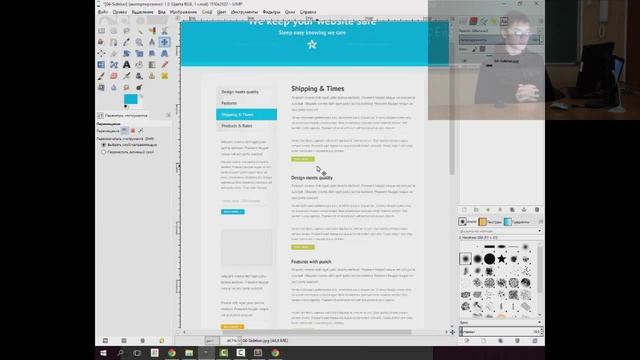Select the Scale tool

click(139, 53)
